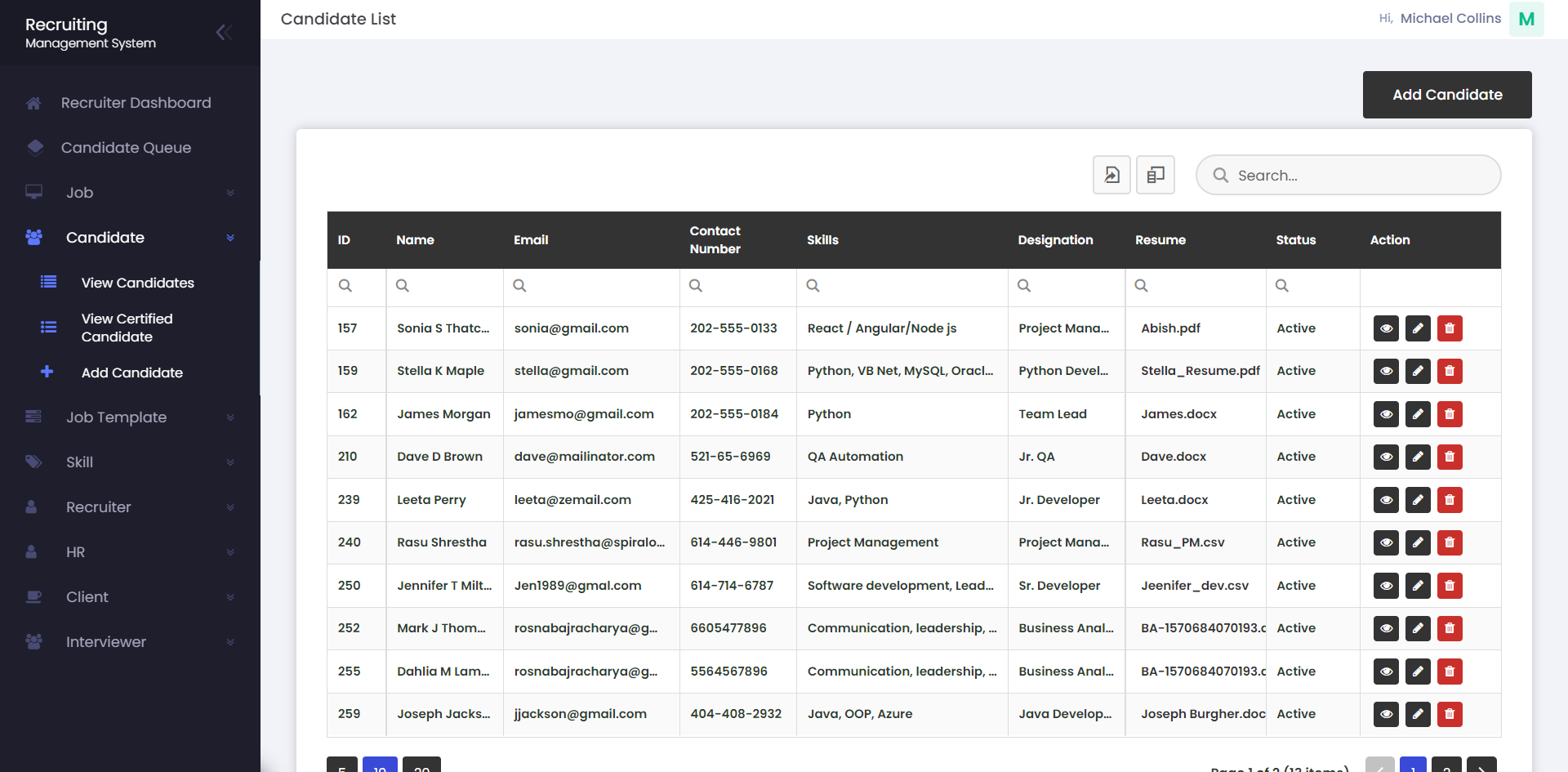Click the export file icon button
Image resolution: width=1568 pixels, height=772 pixels.
coord(1111,175)
